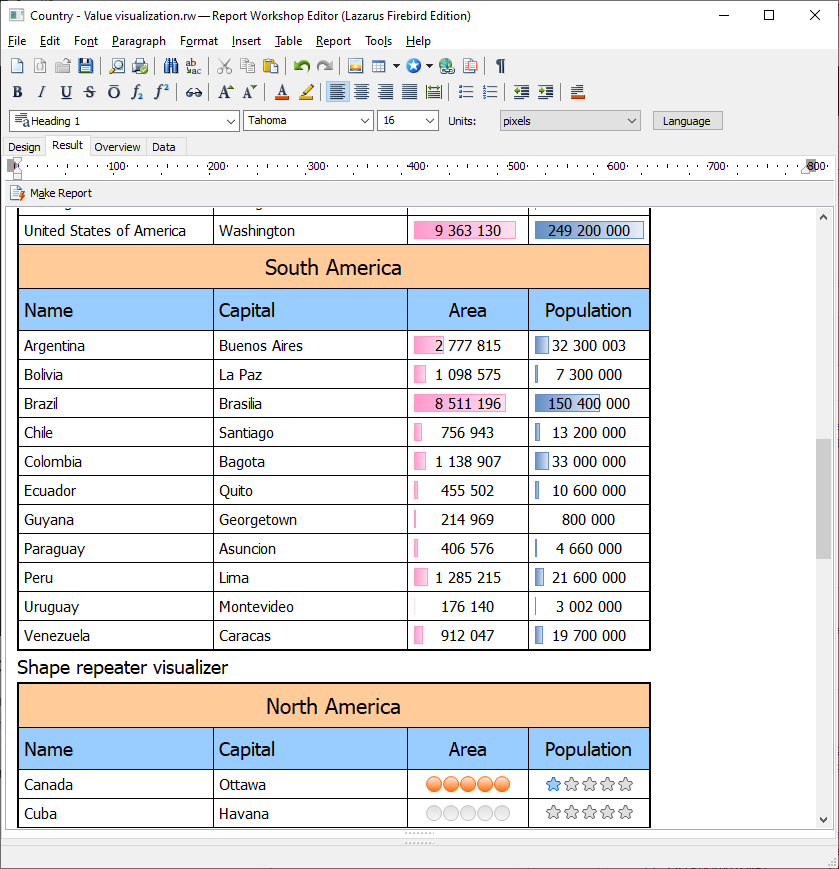Click the font color icon
Image resolution: width=839 pixels, height=869 pixels.
point(282,92)
